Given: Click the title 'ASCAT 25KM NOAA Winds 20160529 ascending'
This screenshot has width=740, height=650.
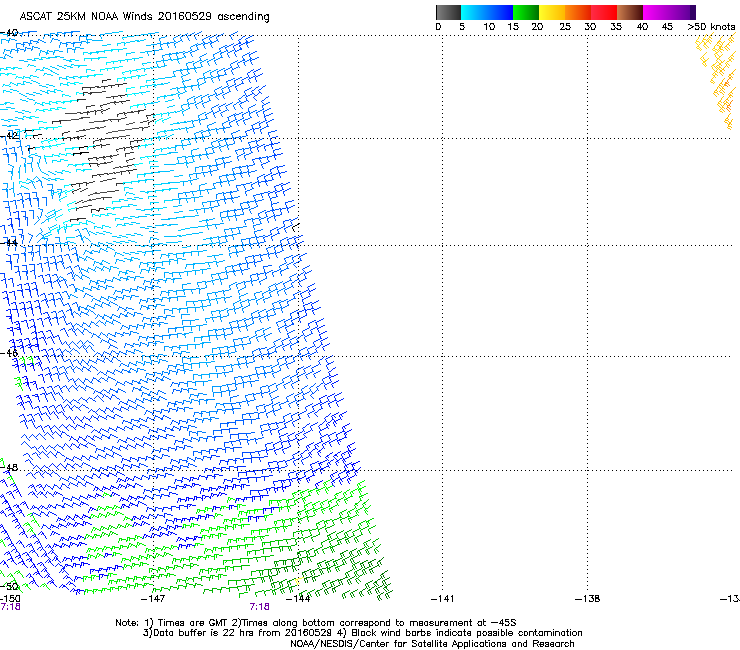Looking at the screenshot, I should 144,17.
